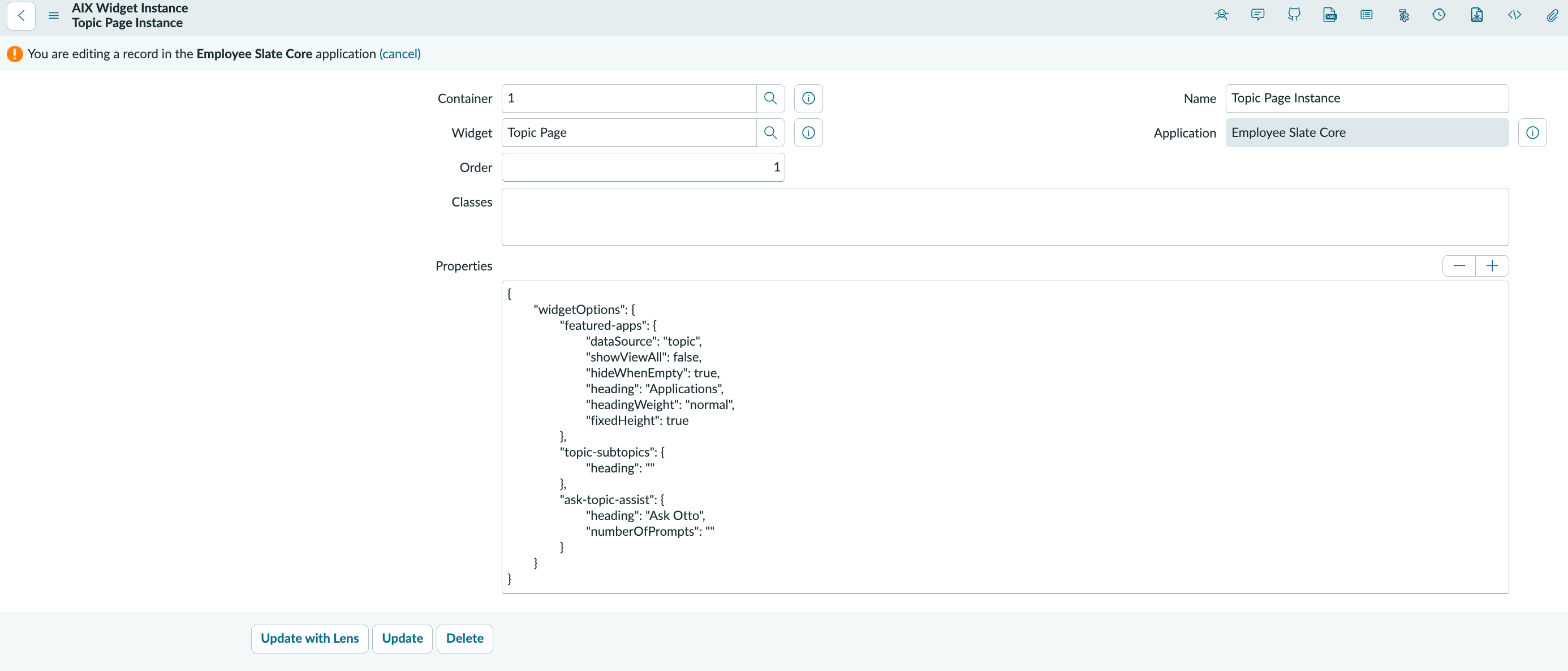Click the Delete button
1568x671 pixels.
464,638
